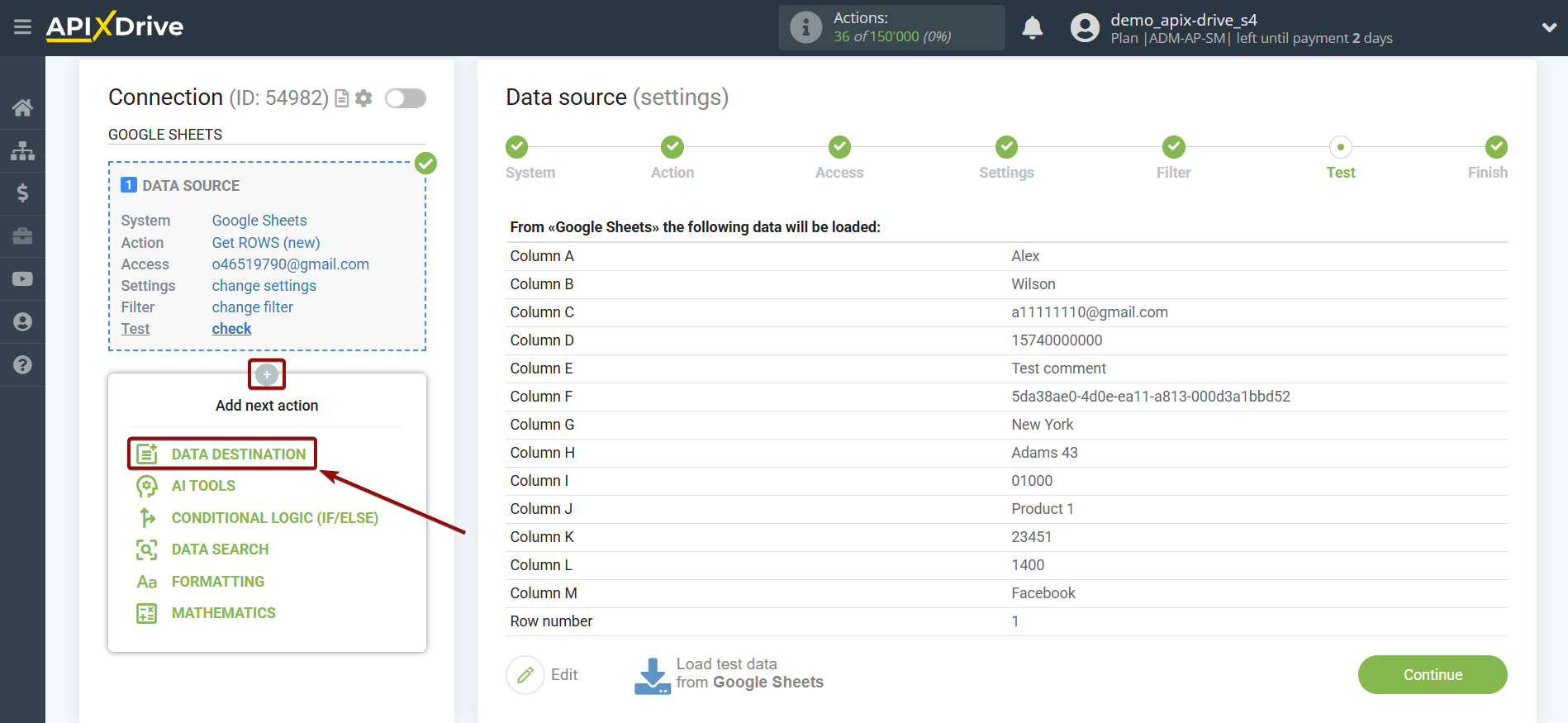The image size is (1568, 723).
Task: Open connection settings gear icon
Action: [x=363, y=98]
